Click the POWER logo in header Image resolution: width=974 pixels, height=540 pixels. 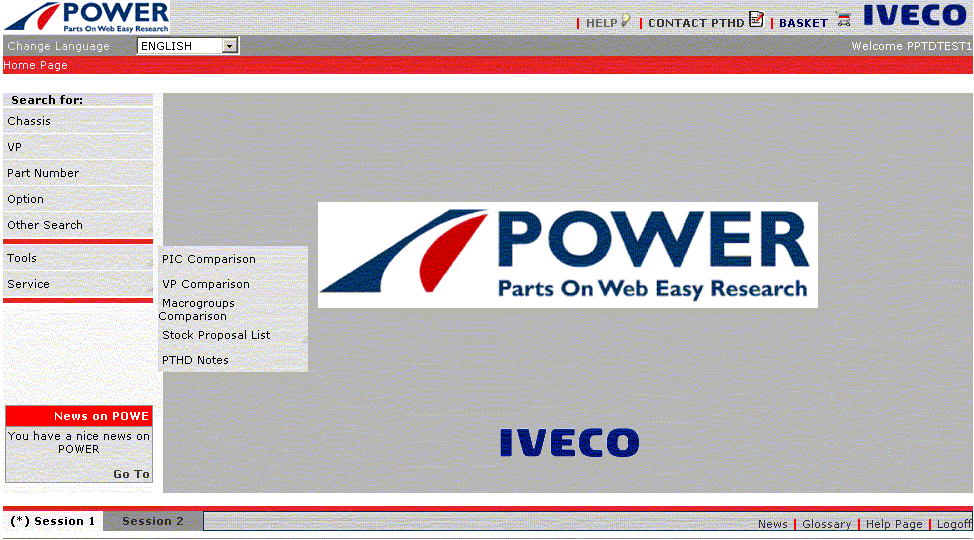(86, 17)
